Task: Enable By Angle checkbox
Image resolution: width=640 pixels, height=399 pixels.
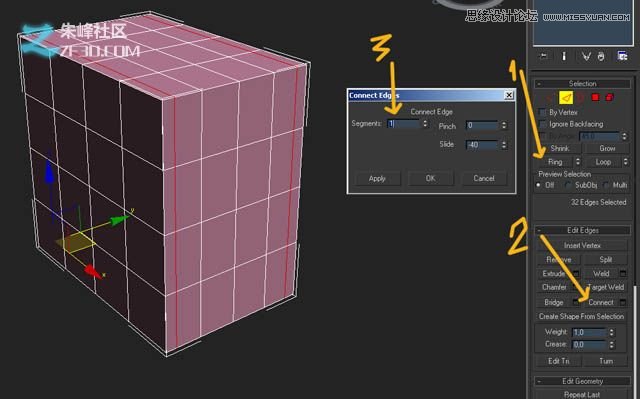Action: click(542, 136)
